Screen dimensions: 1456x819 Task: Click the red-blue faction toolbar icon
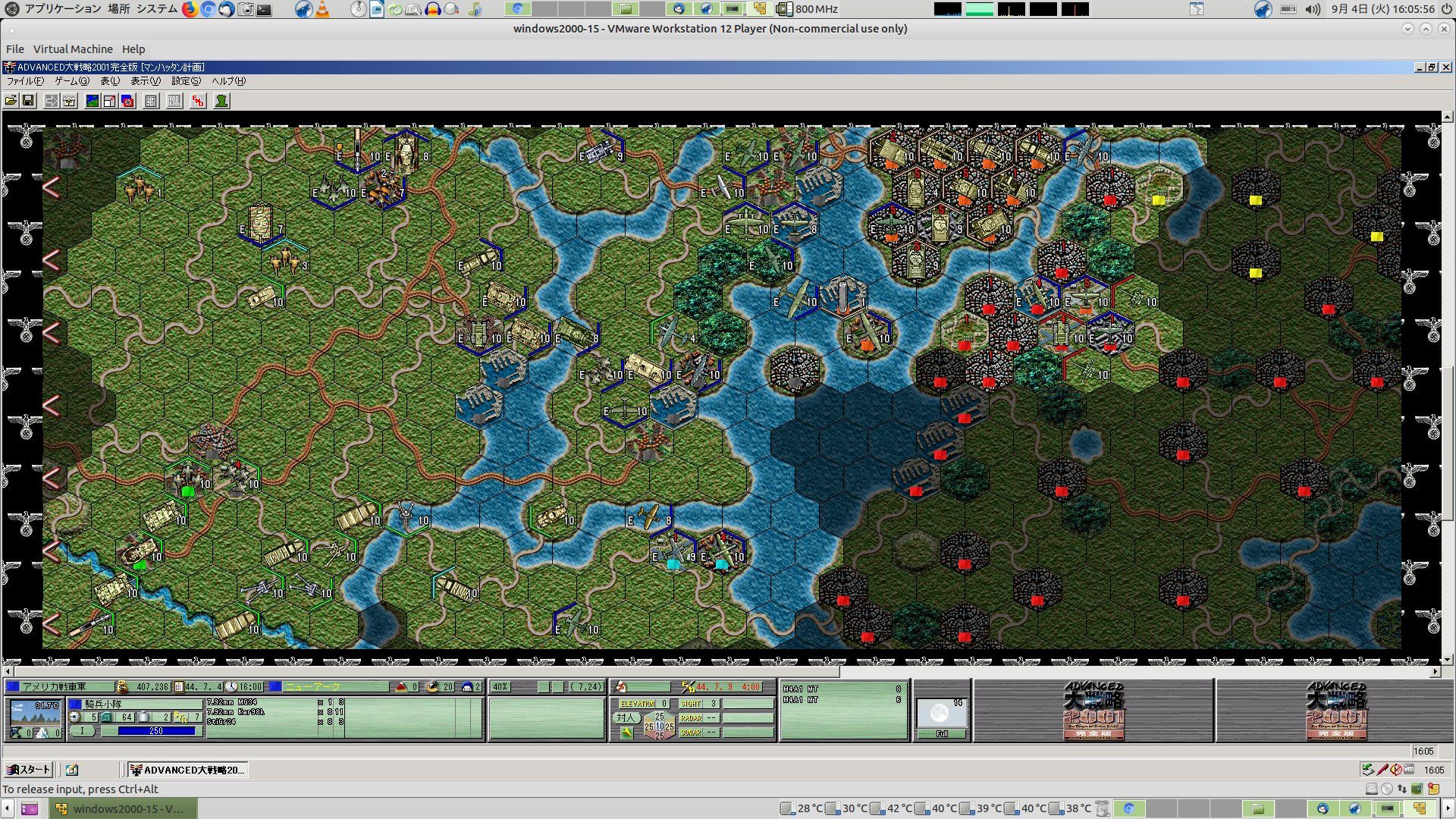click(x=127, y=101)
